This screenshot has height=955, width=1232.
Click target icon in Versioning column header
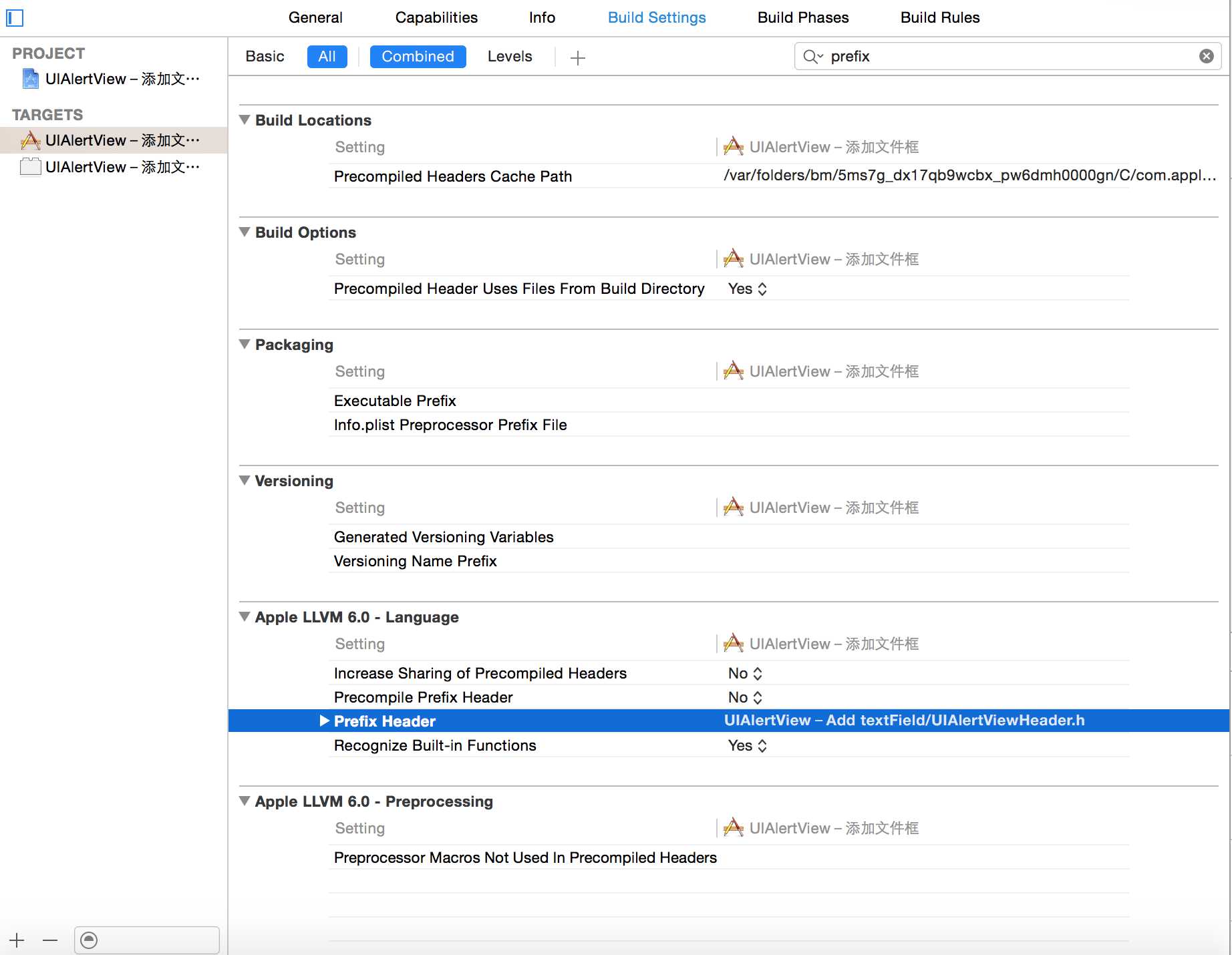coord(734,507)
